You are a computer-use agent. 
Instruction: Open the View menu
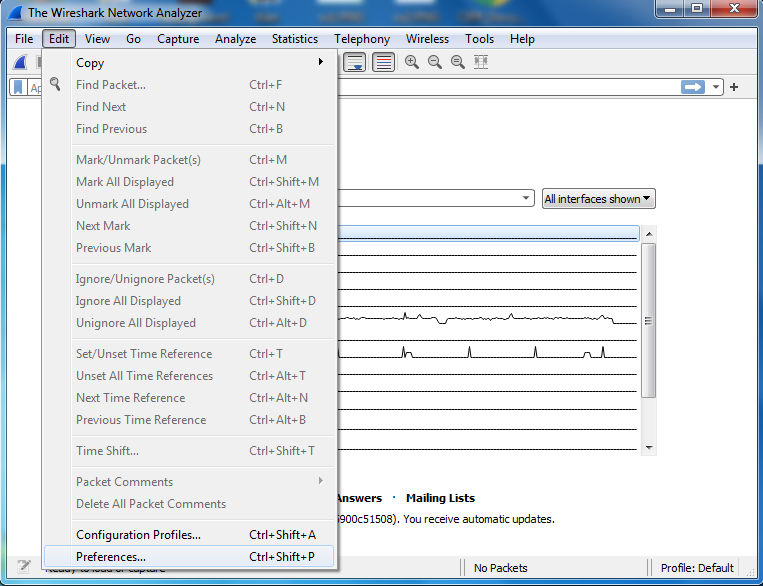pos(97,39)
